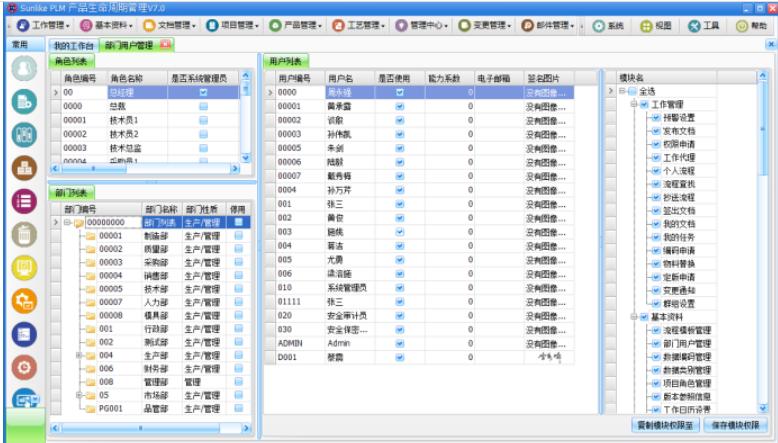The height and width of the screenshot is (443, 778).
Task: Click the yellow monitor sidebar icon
Action: point(24,268)
